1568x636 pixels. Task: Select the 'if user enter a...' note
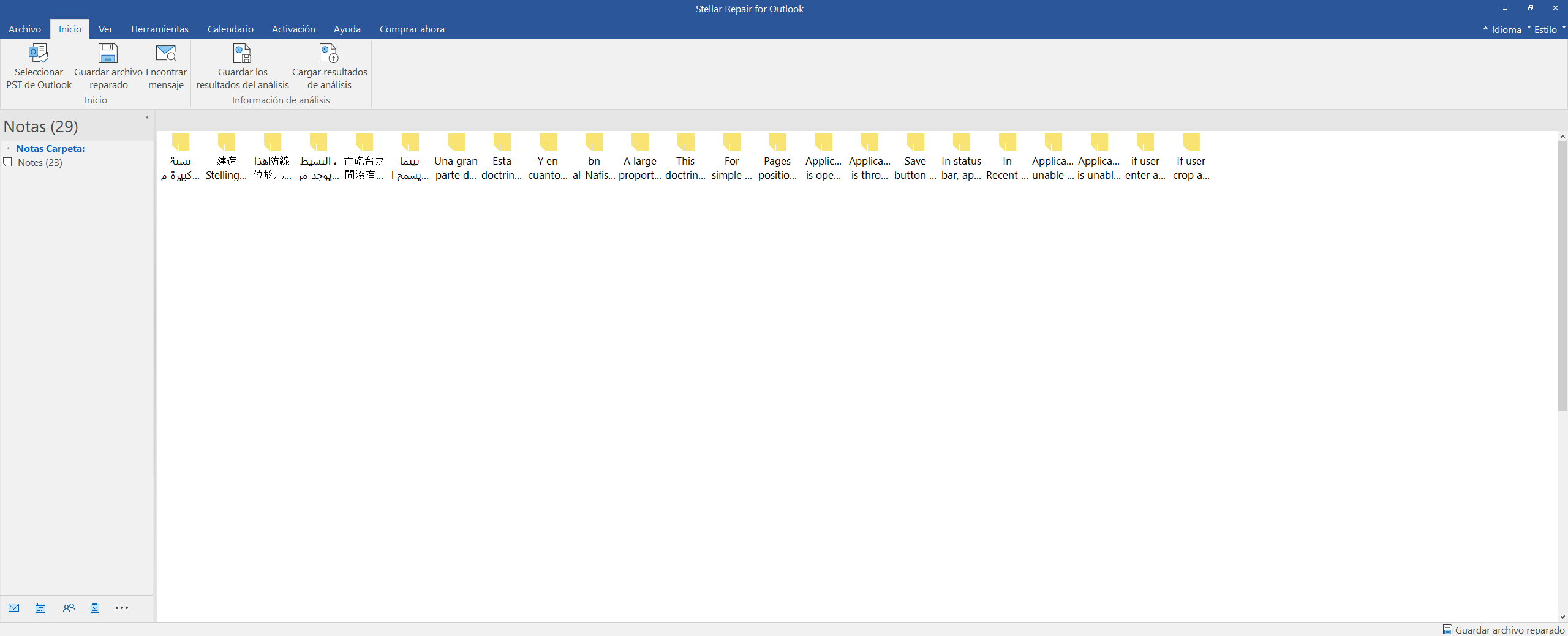pos(1145,157)
